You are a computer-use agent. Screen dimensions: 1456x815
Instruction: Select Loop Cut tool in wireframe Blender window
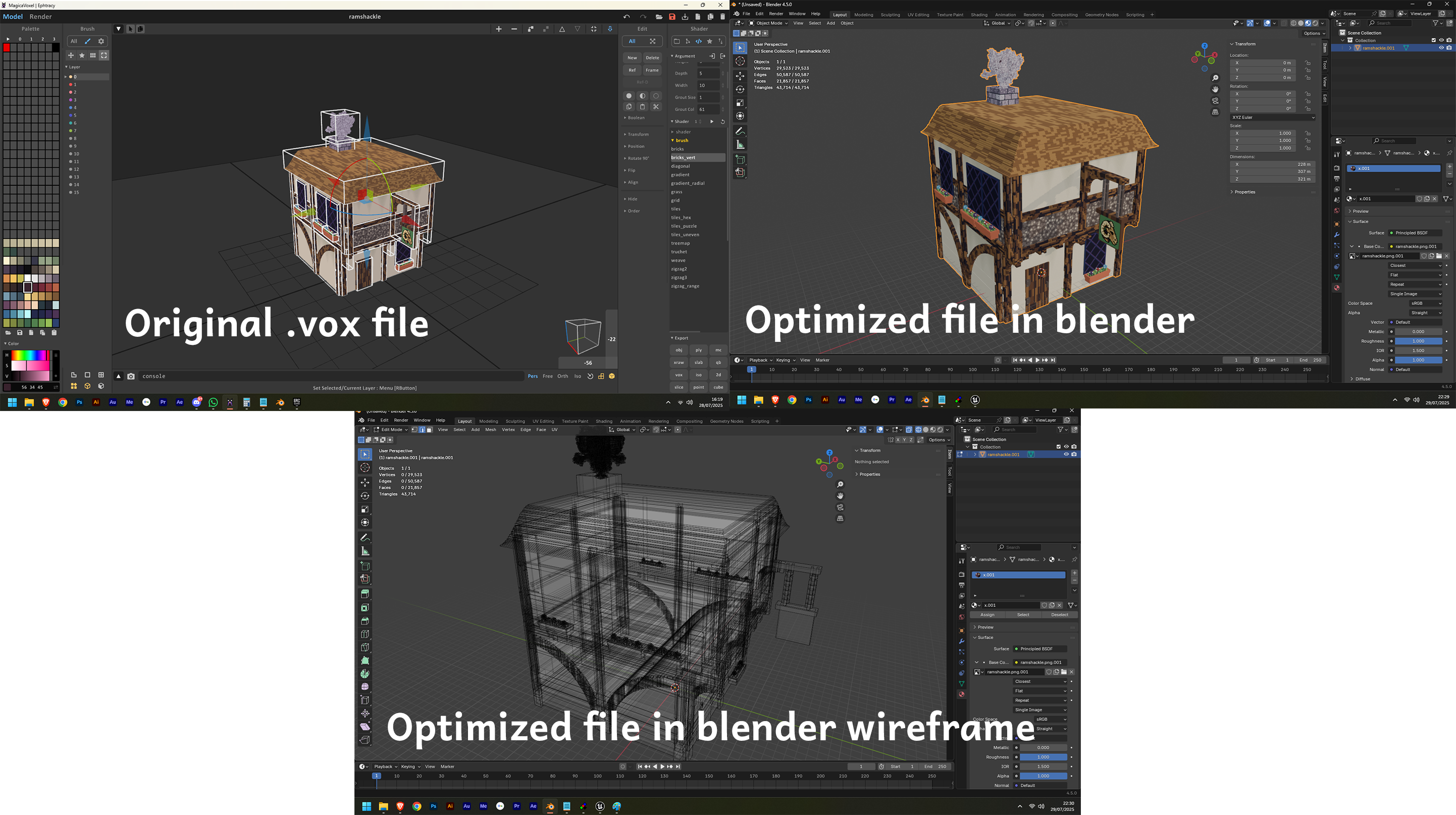tap(365, 634)
